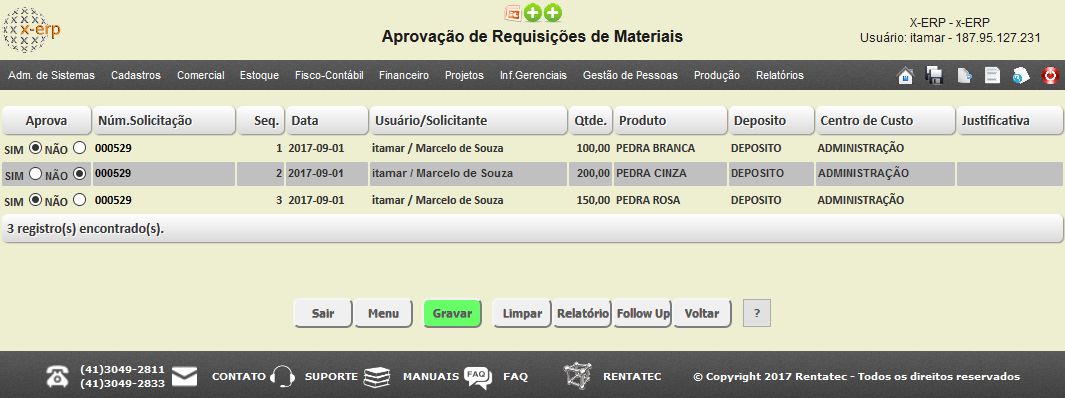The height and width of the screenshot is (398, 1065).
Task: Expand the Gestão de Pessoas menu
Action: [630, 75]
